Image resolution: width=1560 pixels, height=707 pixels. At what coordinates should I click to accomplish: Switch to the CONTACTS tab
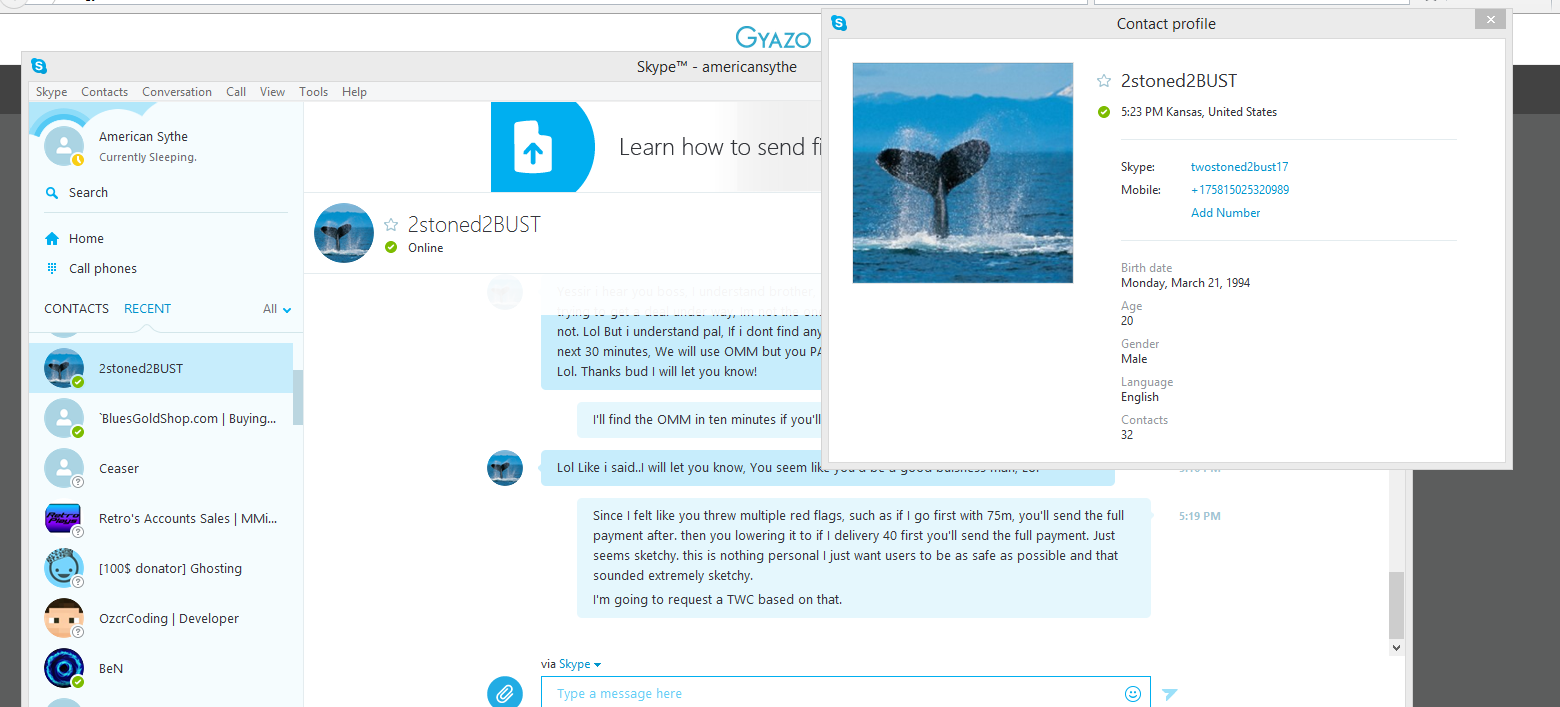(77, 309)
